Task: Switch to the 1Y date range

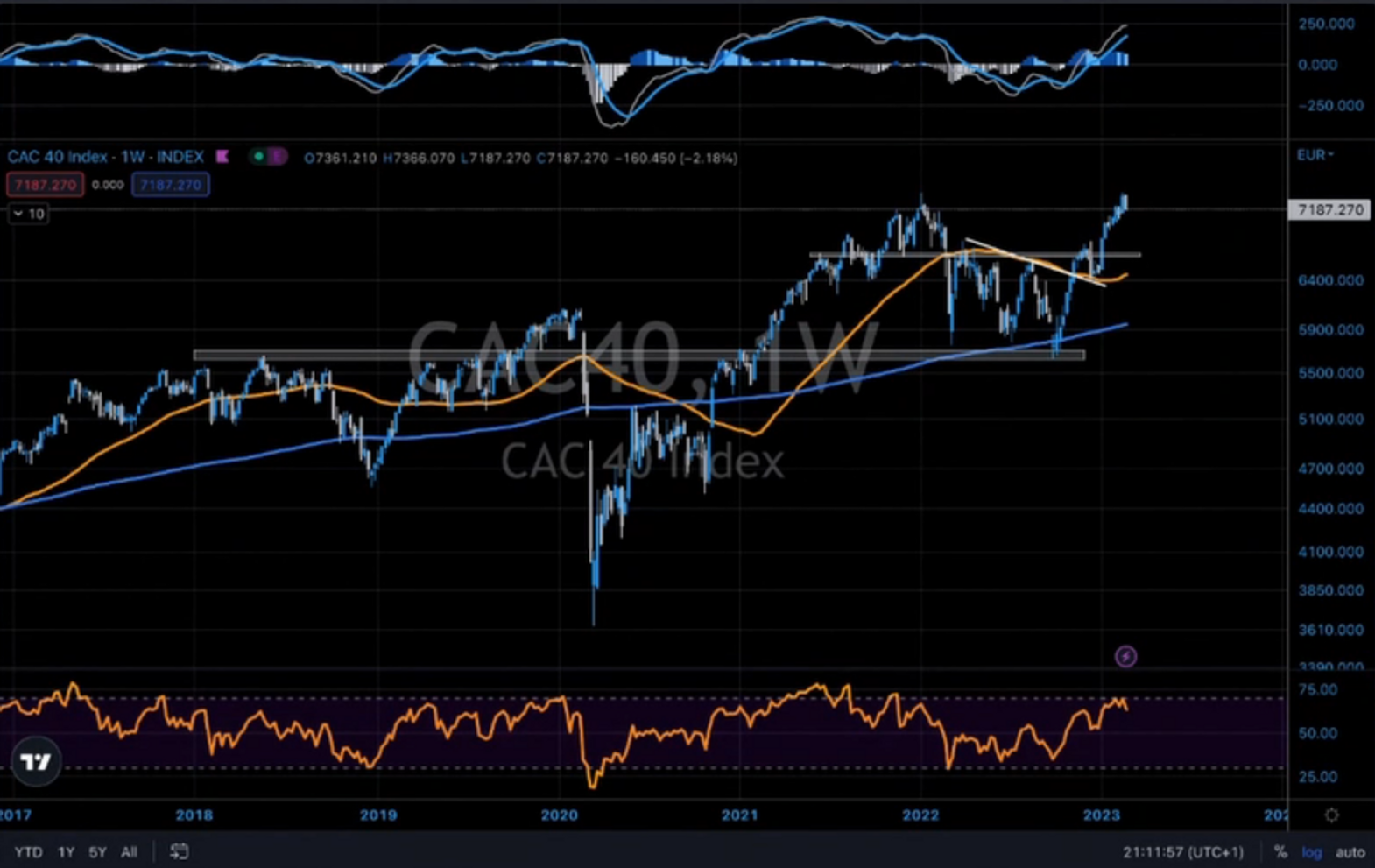Action: pyautogui.click(x=66, y=852)
